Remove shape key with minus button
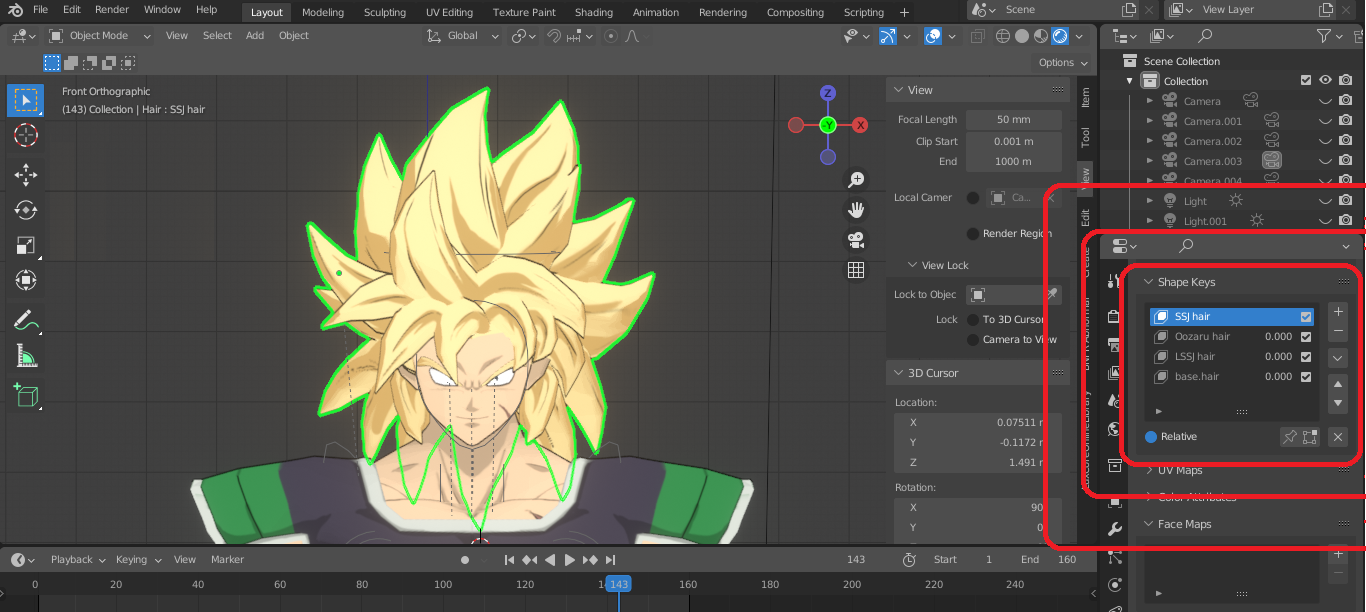1366x612 pixels. tap(1339, 331)
